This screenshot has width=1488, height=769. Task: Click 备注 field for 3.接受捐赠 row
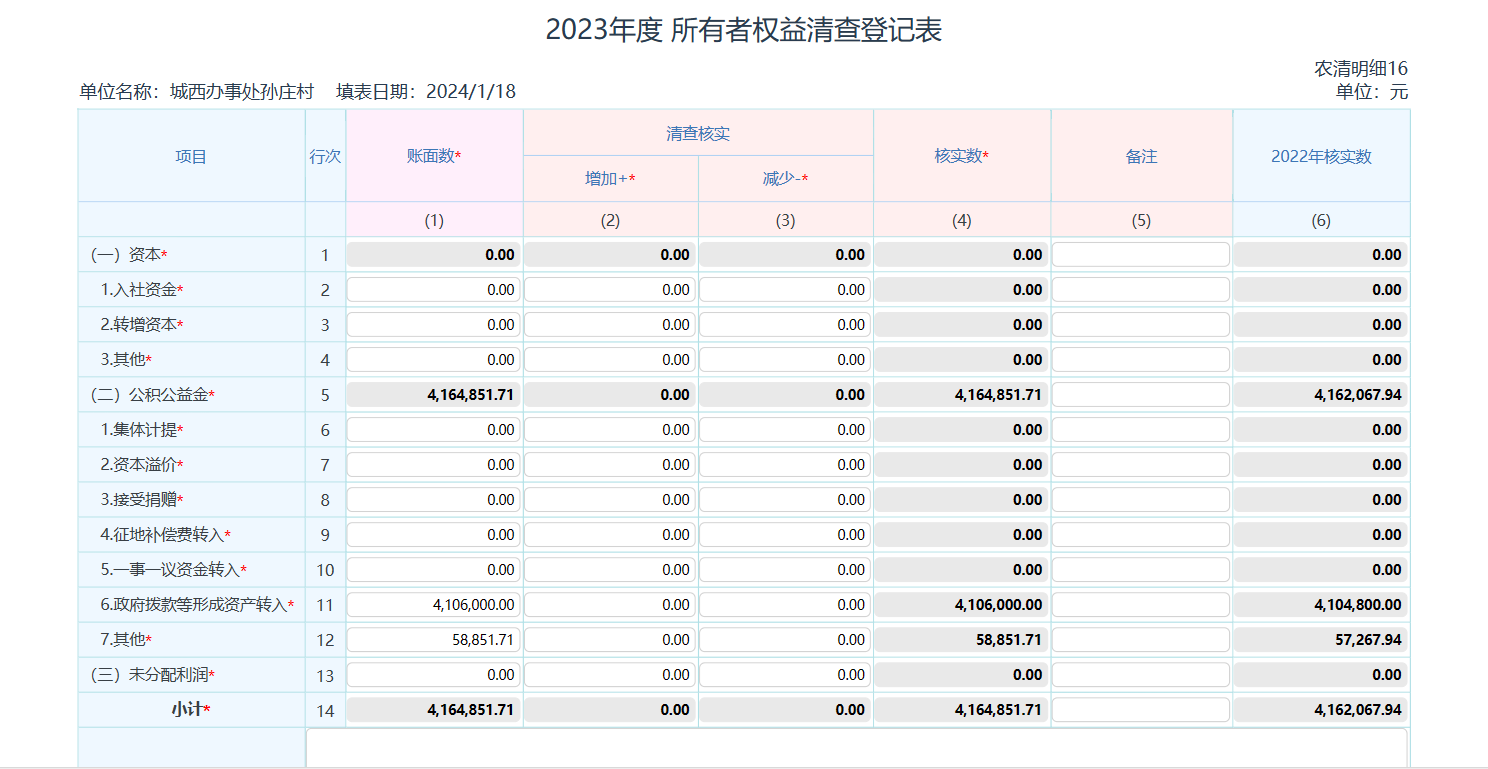coord(1141,500)
